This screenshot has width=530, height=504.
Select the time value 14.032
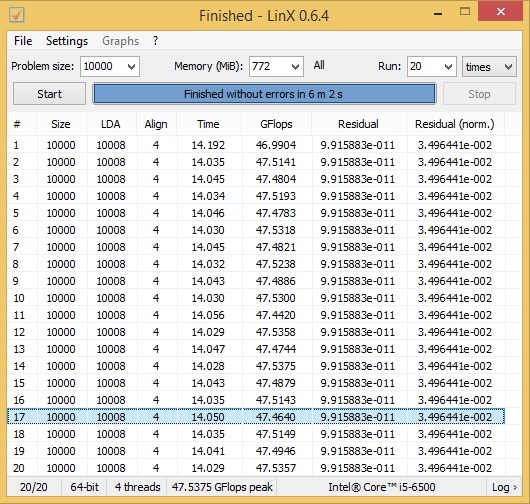[x=208, y=264]
